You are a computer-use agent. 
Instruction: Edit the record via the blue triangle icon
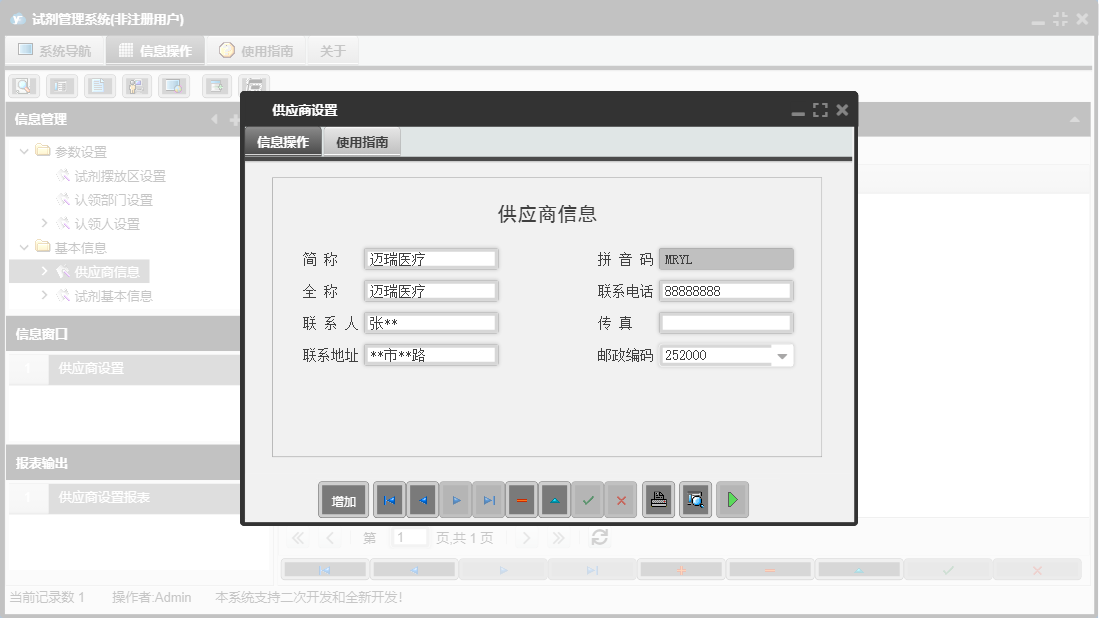[x=554, y=499]
